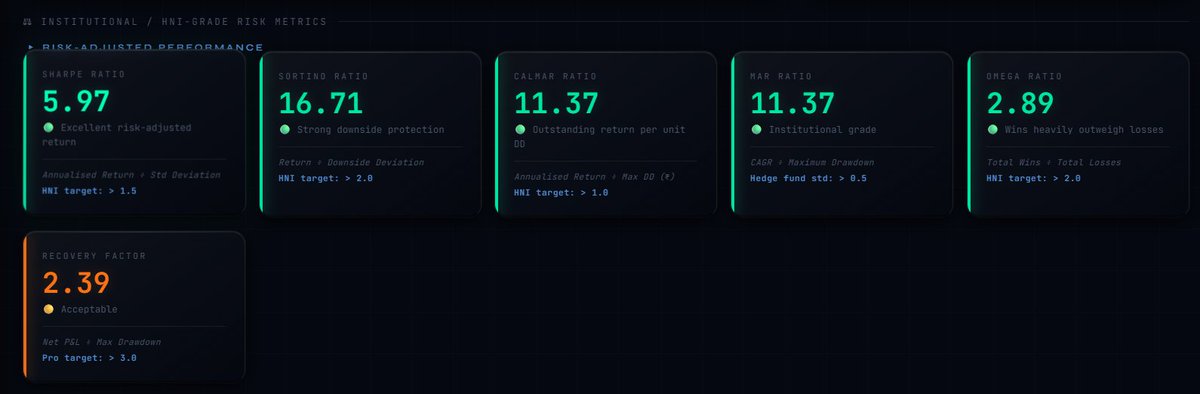This screenshot has height=394, width=1200.
Task: Collapse the Risk-Adjusted Performance section arrow
Action: [x=31, y=47]
